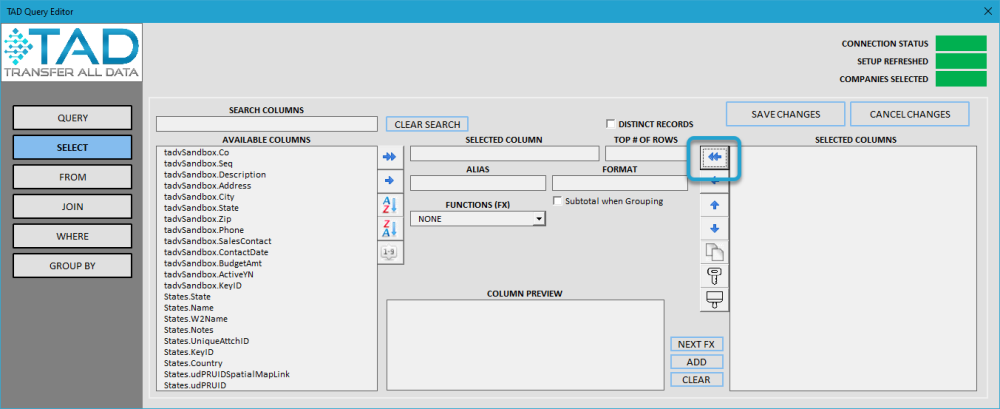Click SAVE CHANGES
1000x409 pixels.
786,114
